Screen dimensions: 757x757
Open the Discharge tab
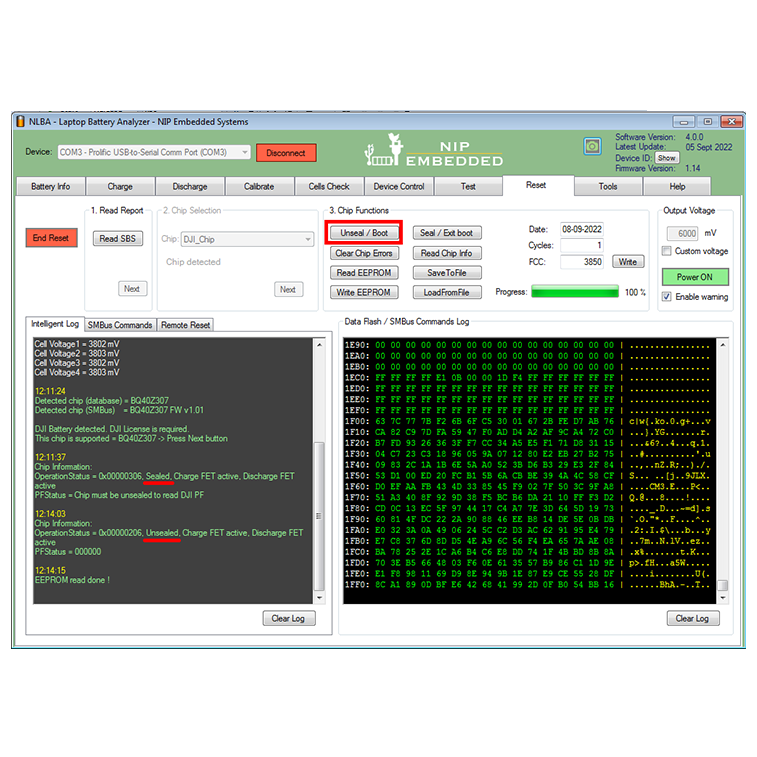190,186
